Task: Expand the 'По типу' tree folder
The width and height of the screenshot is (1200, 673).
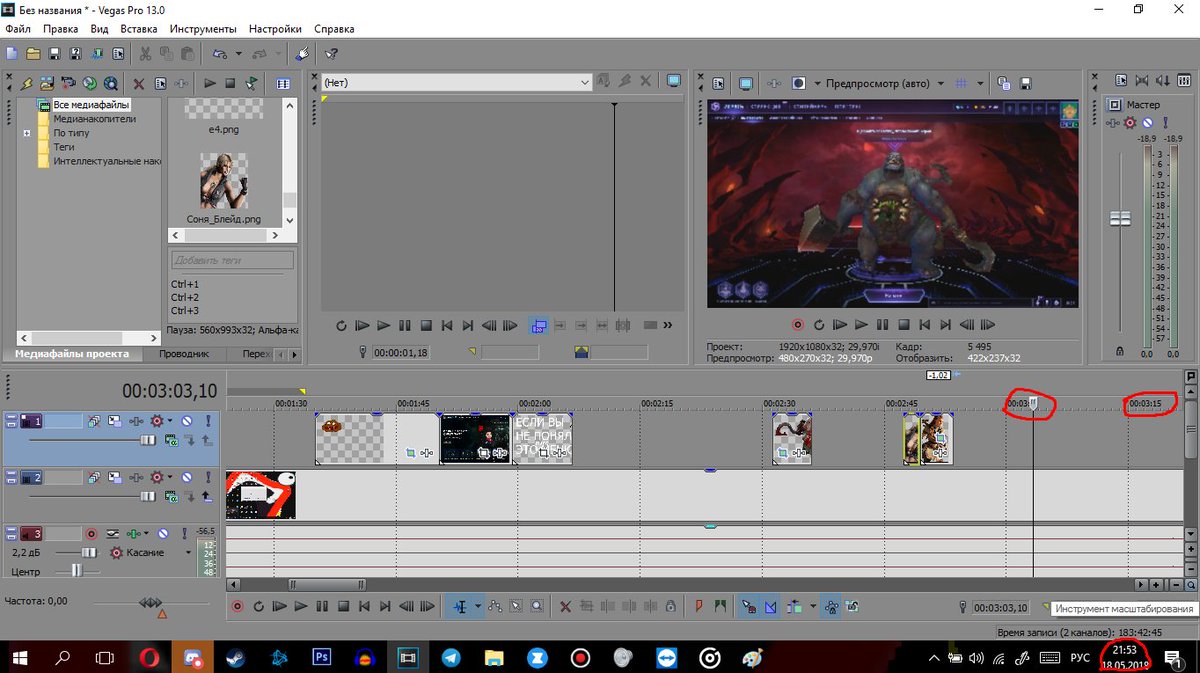Action: 27,133
